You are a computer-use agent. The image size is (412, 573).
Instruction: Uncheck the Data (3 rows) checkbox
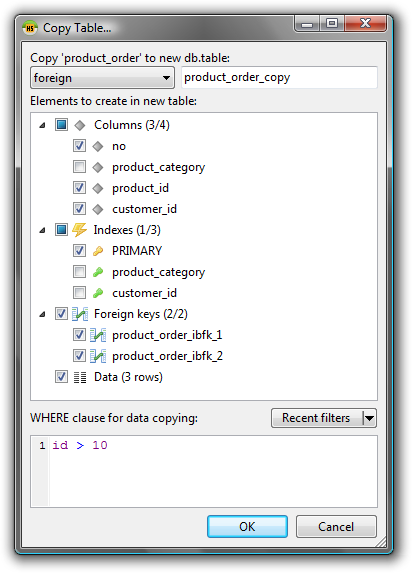(x=61, y=377)
